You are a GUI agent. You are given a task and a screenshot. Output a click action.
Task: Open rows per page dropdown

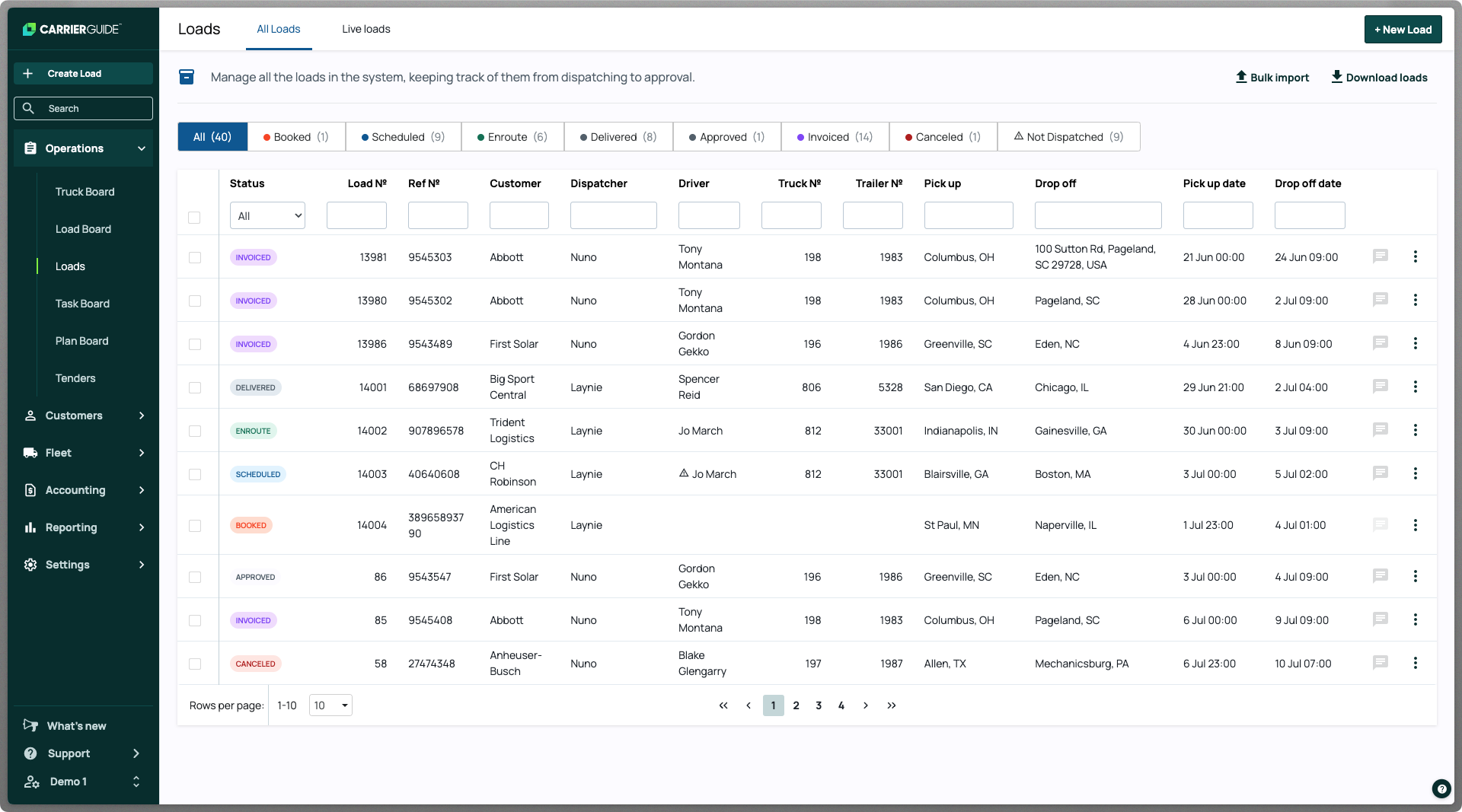pyautogui.click(x=330, y=705)
